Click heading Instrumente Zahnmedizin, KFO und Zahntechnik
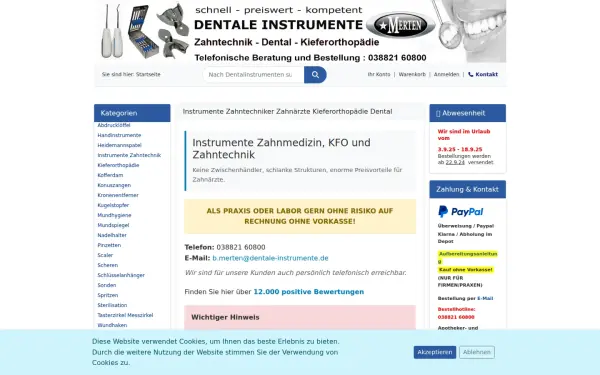Image resolution: width=600 pixels, height=375 pixels. pos(281,148)
